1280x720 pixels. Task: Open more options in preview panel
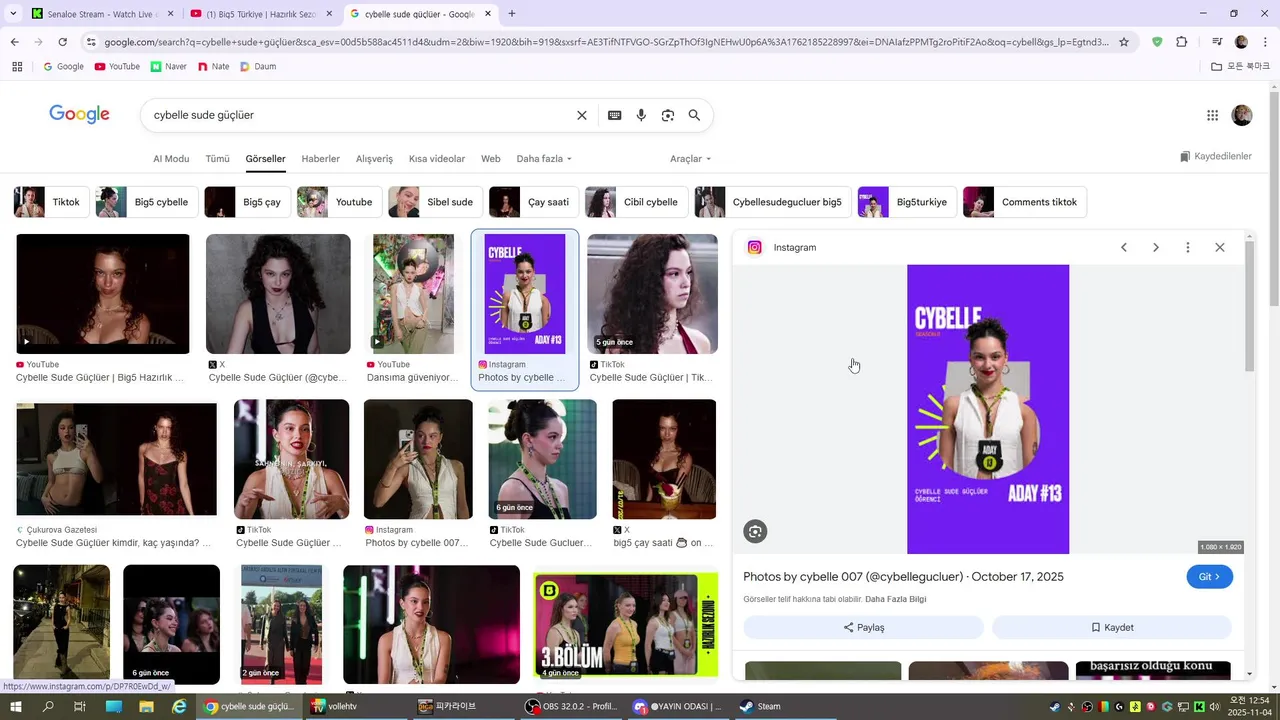[x=1188, y=247]
